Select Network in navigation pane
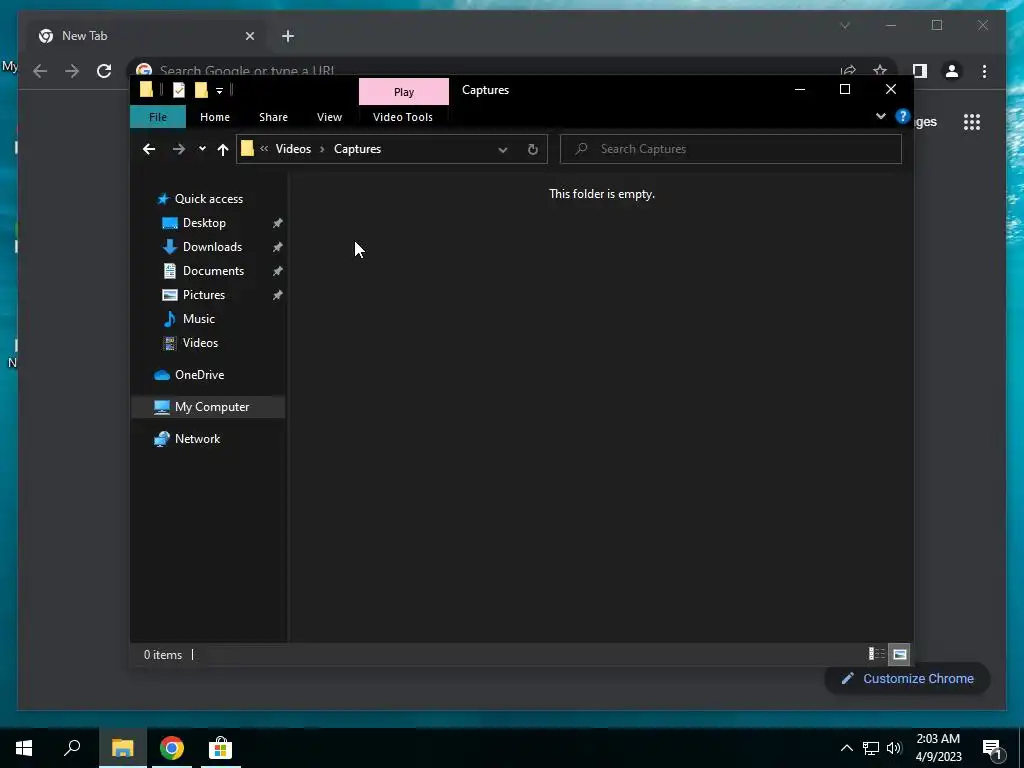The height and width of the screenshot is (768, 1024). [197, 439]
